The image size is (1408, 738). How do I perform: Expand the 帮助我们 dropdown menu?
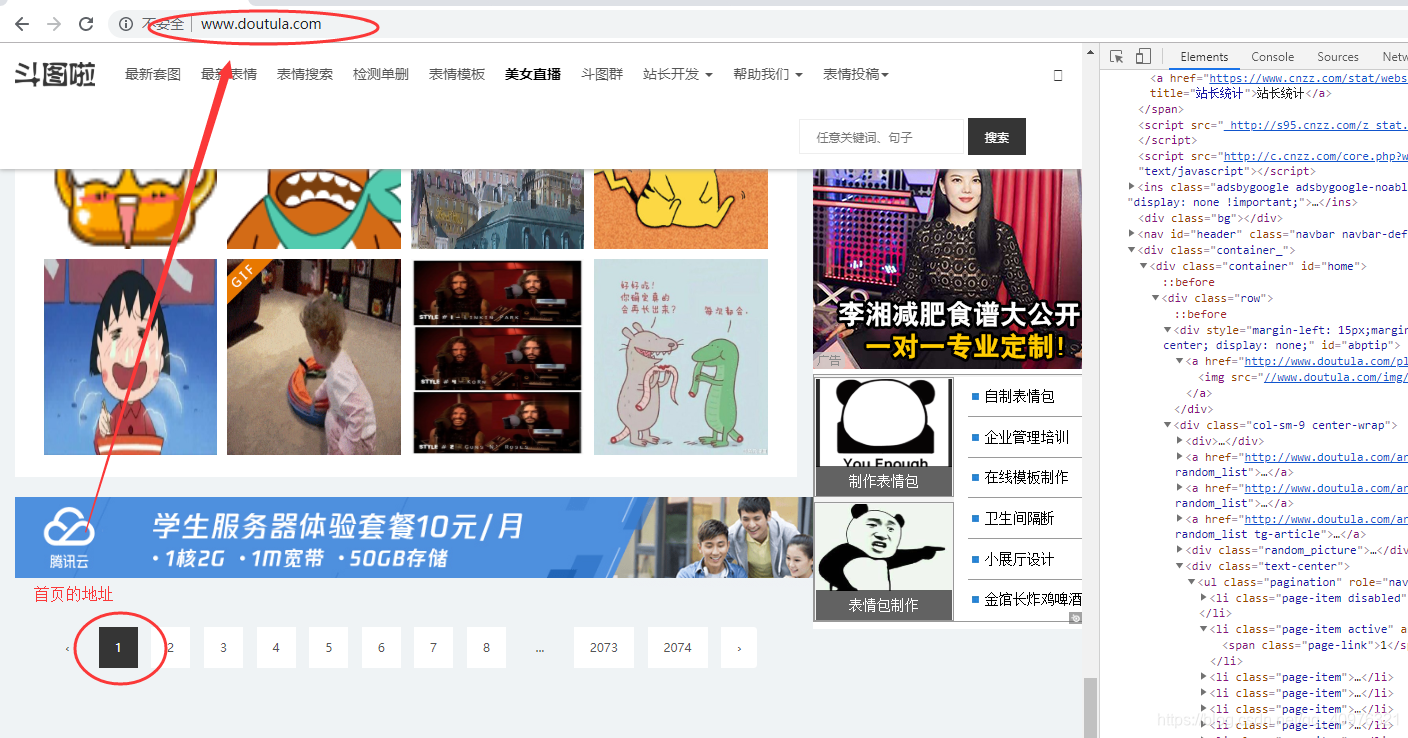768,74
